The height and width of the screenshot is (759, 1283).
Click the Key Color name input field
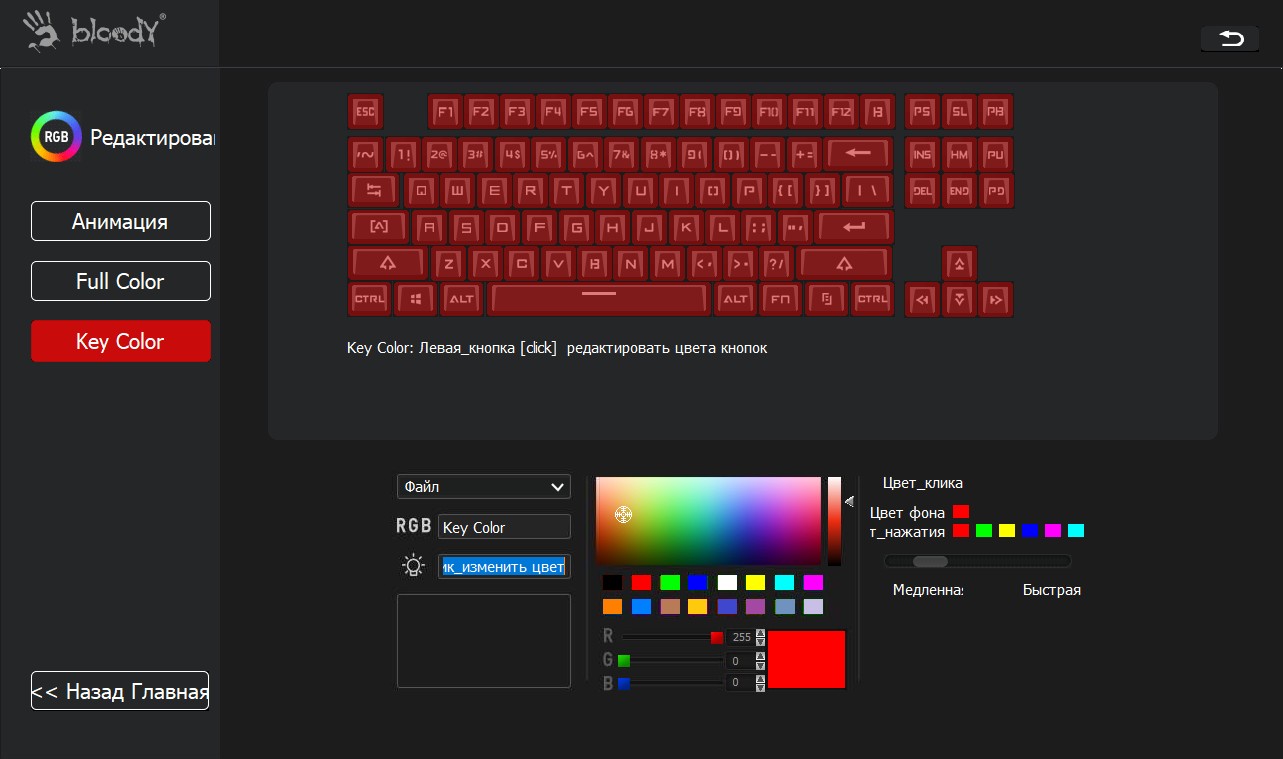(x=504, y=527)
